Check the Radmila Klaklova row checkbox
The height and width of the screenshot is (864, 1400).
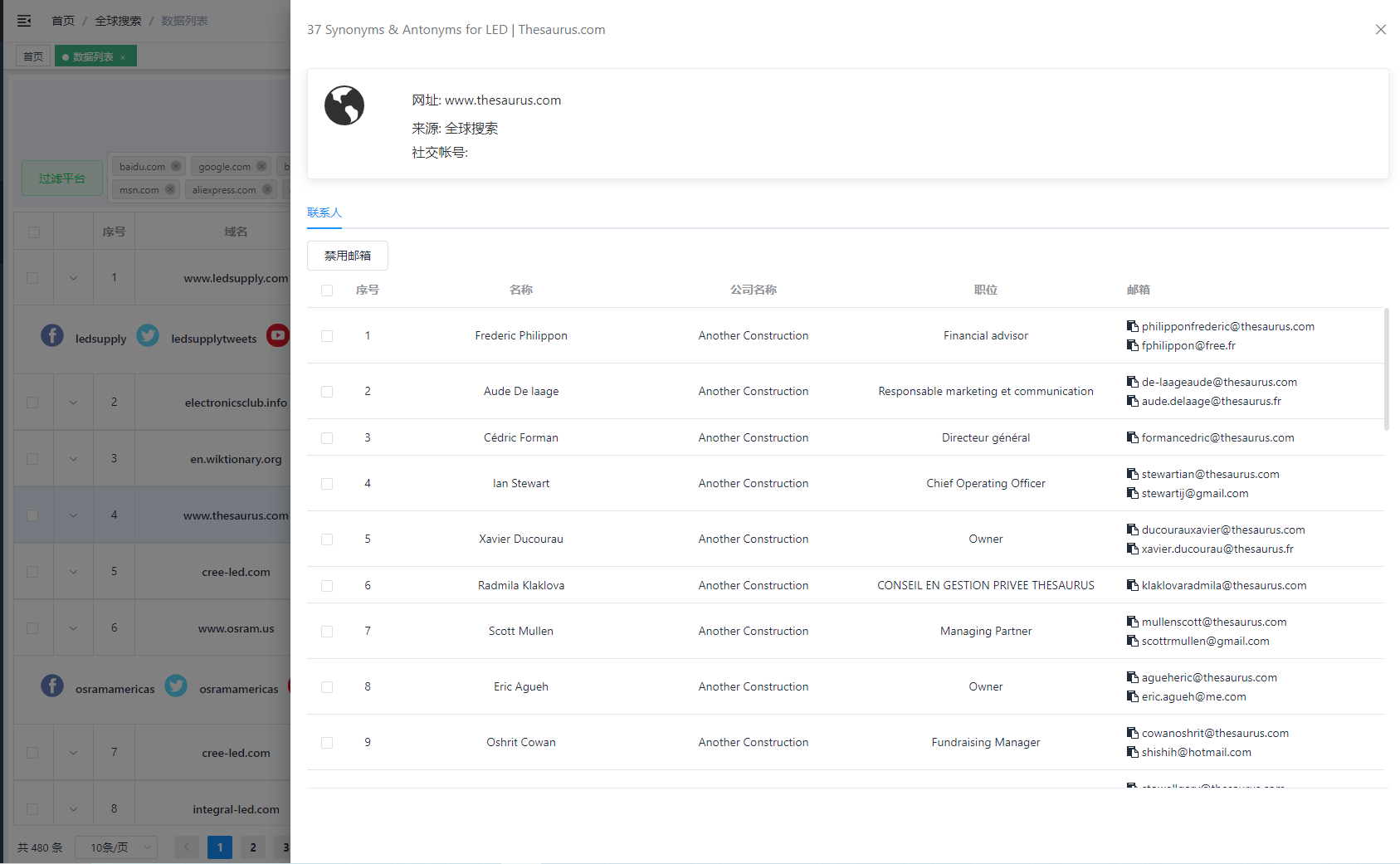(327, 586)
